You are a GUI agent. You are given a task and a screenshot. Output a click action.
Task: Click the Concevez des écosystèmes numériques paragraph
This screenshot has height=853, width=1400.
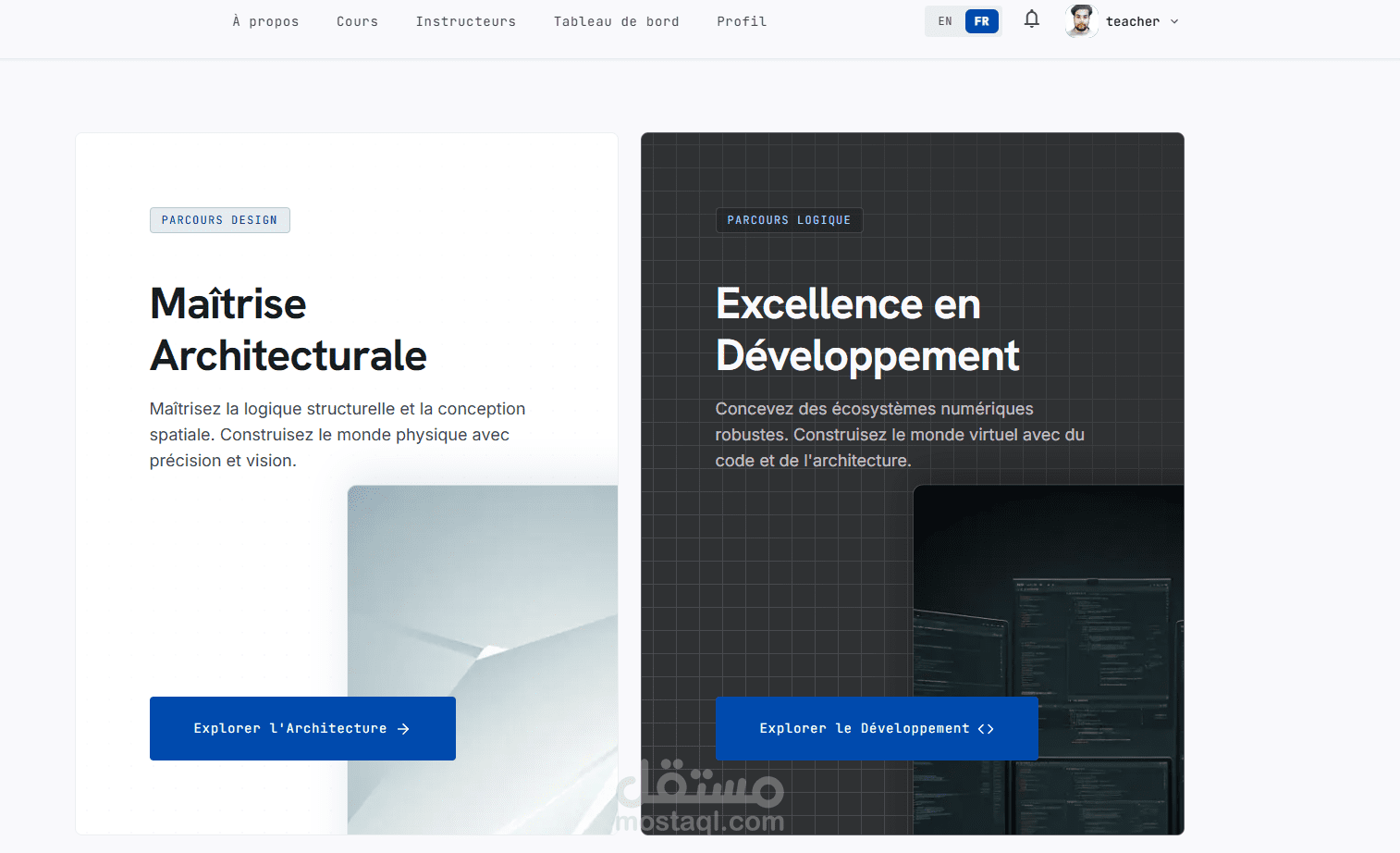point(900,435)
